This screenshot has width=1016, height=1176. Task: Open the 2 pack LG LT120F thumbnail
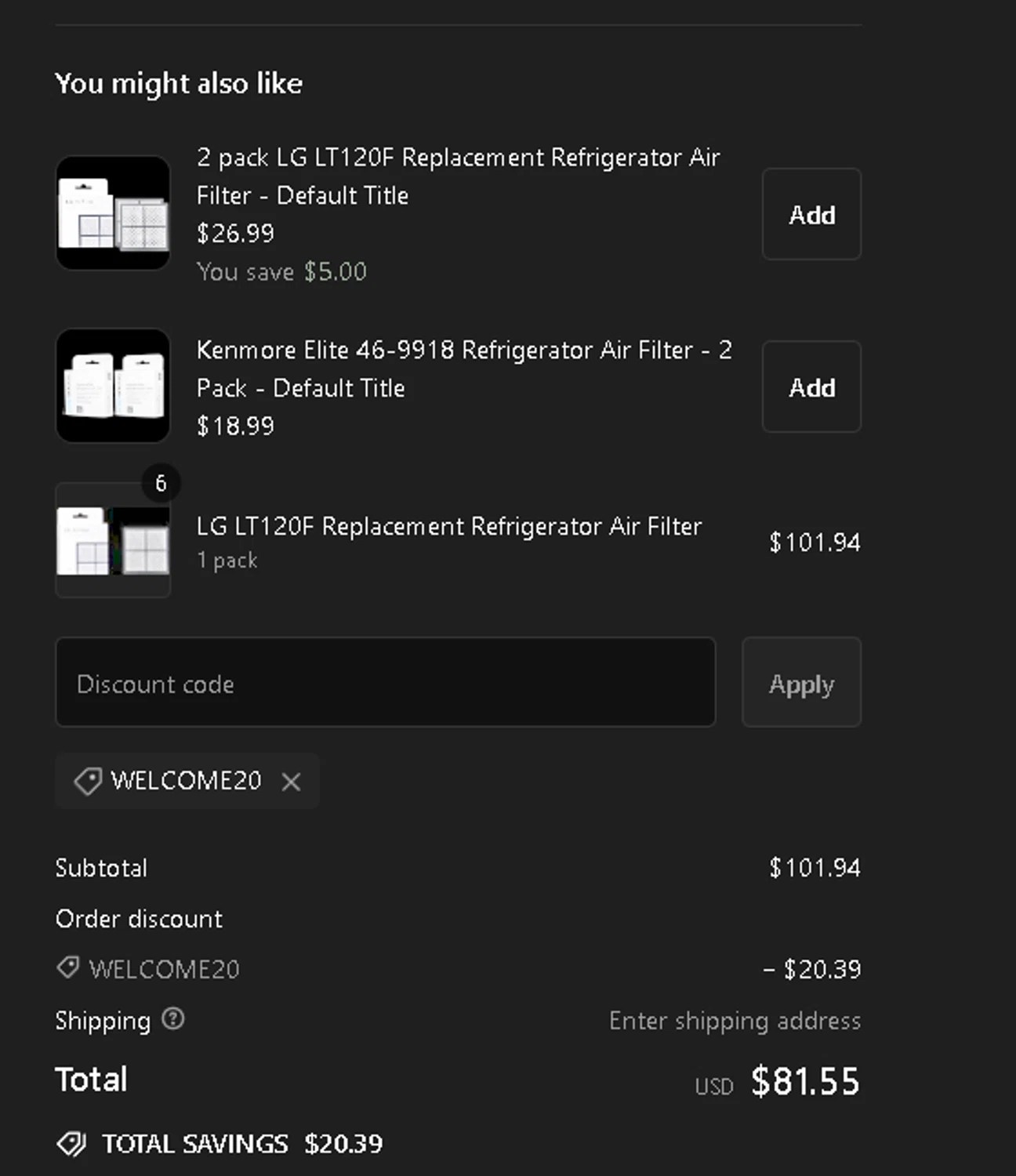tap(113, 213)
